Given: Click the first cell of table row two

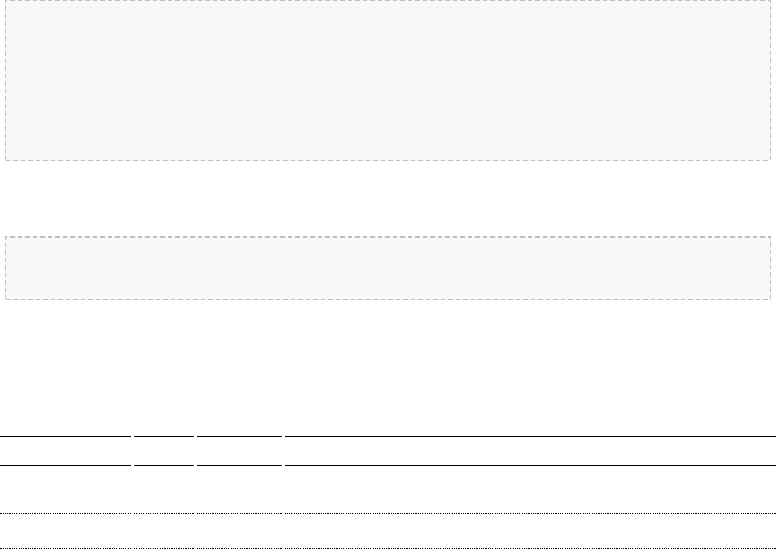Looking at the screenshot, I should 65,531.
